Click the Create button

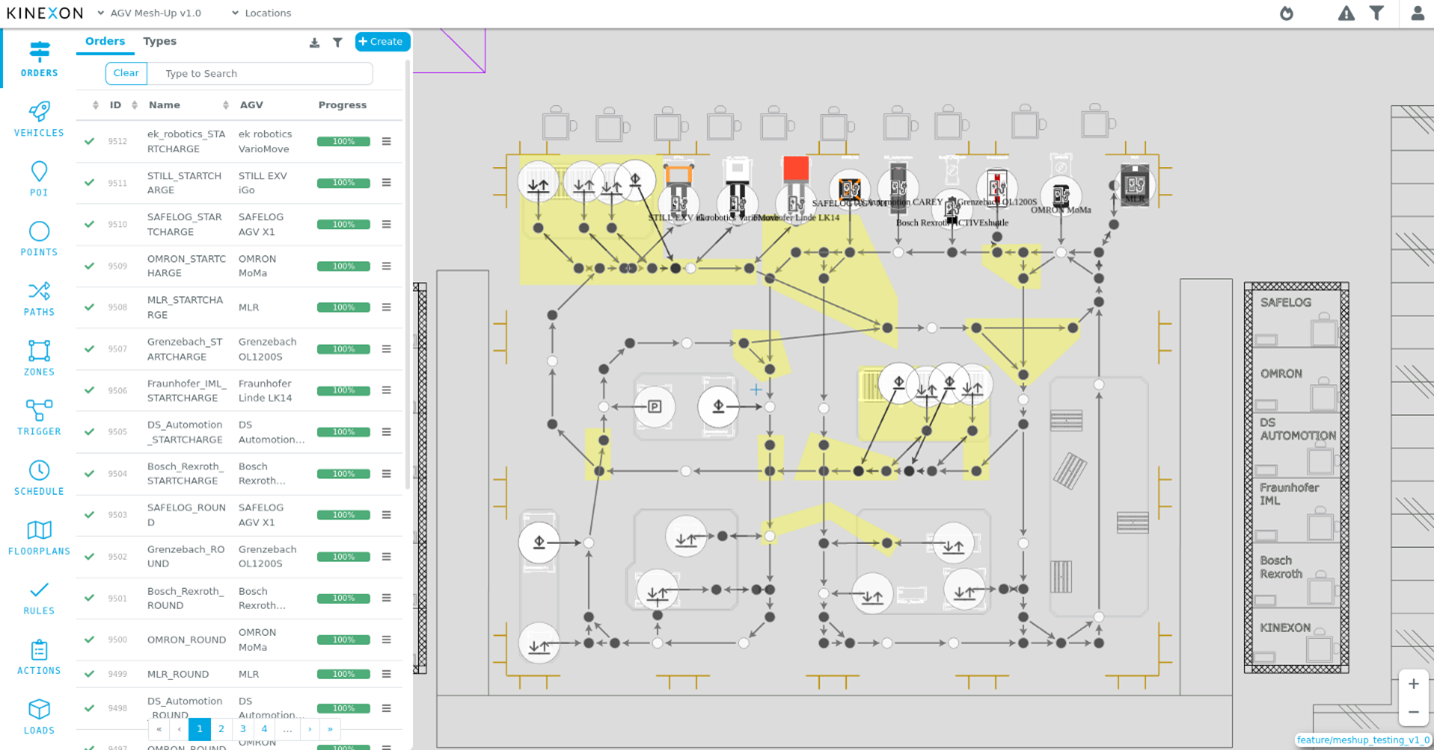coord(382,42)
